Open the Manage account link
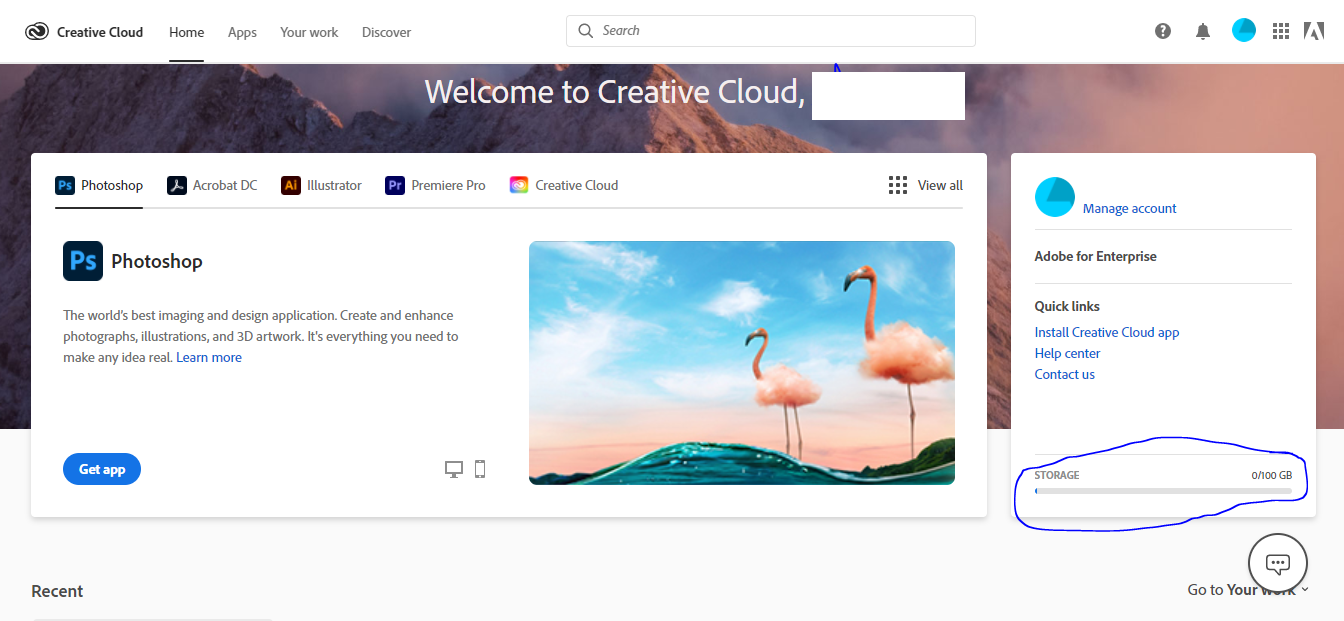The image size is (1344, 621). point(1129,209)
